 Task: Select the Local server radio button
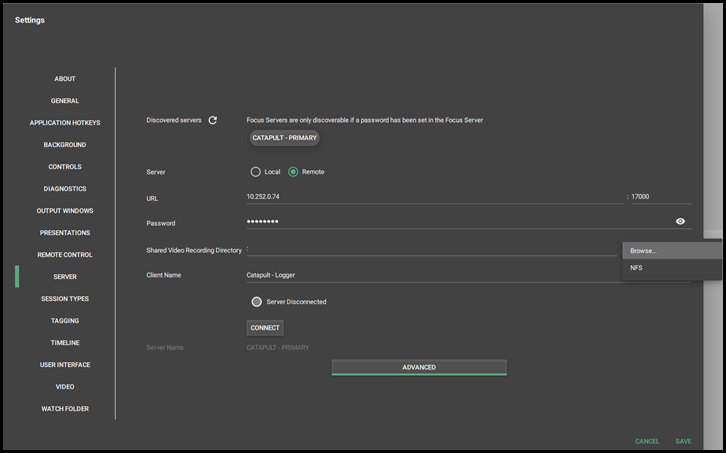click(x=255, y=172)
